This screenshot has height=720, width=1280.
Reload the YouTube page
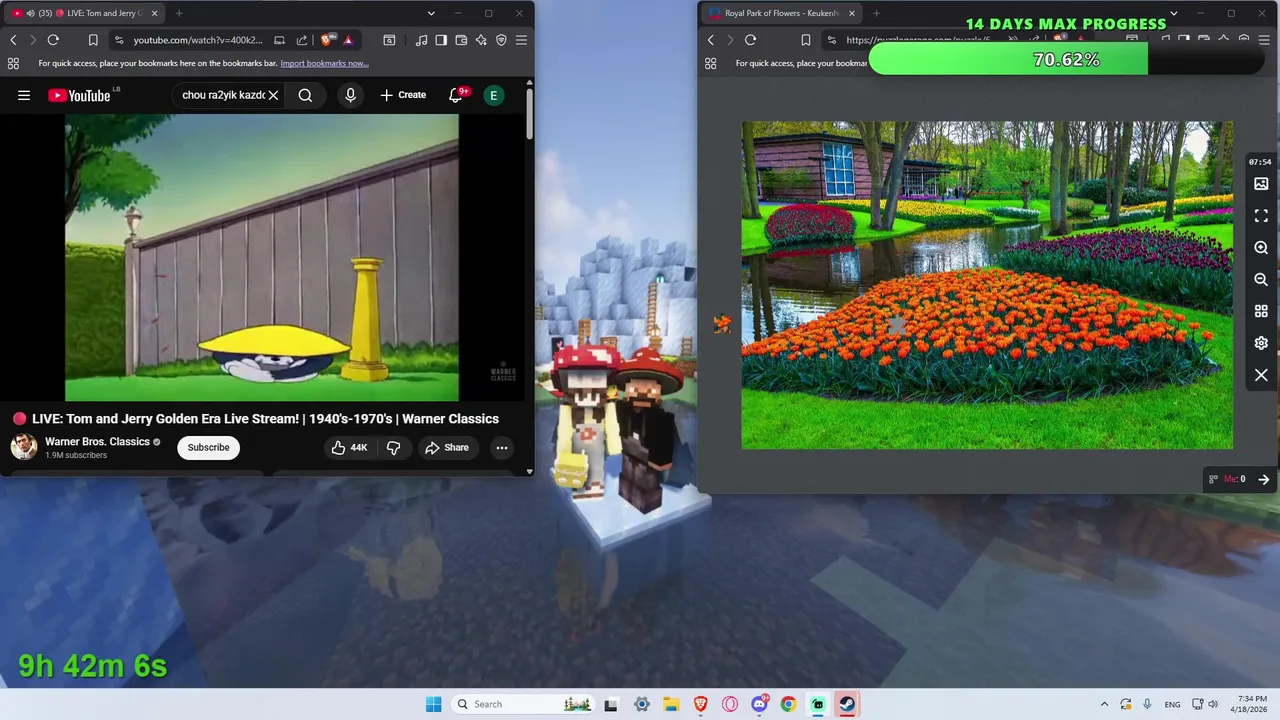click(x=53, y=40)
